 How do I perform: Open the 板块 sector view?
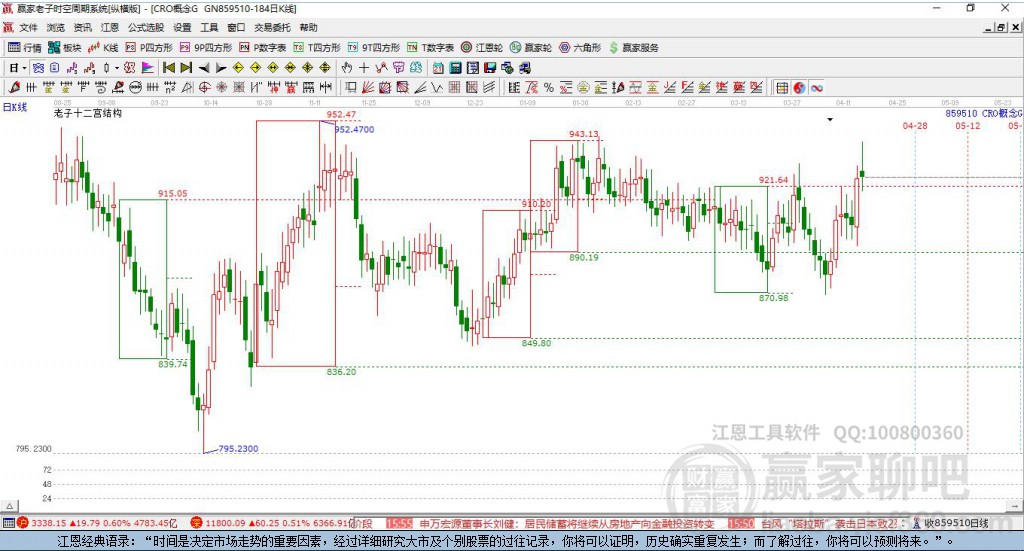pos(65,48)
